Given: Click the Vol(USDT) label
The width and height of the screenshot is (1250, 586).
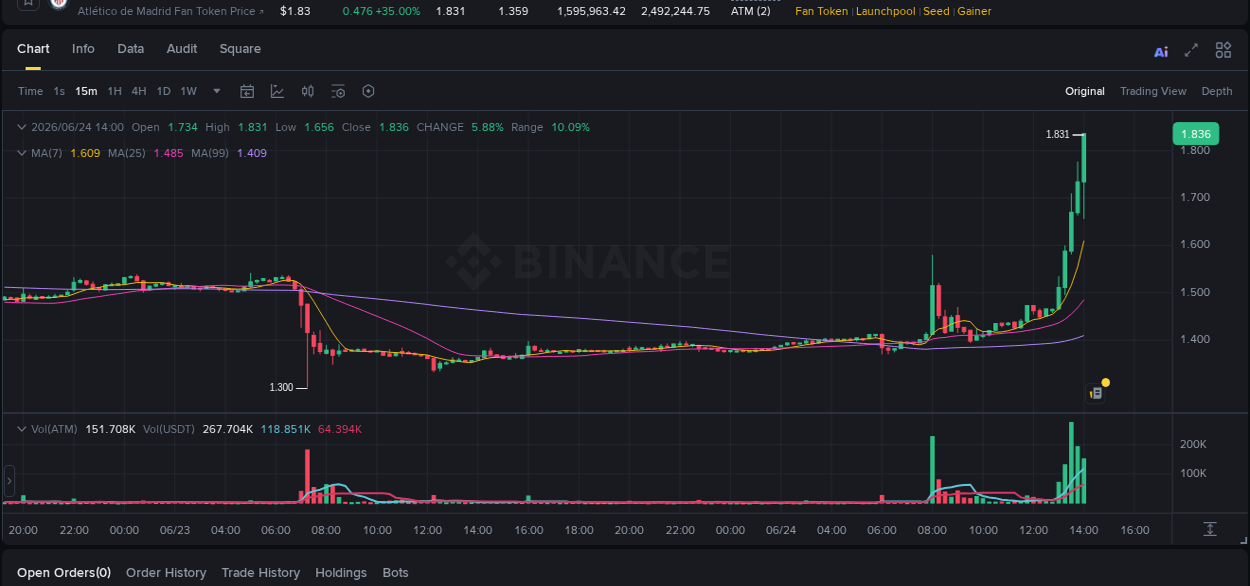Looking at the screenshot, I should [x=170, y=429].
